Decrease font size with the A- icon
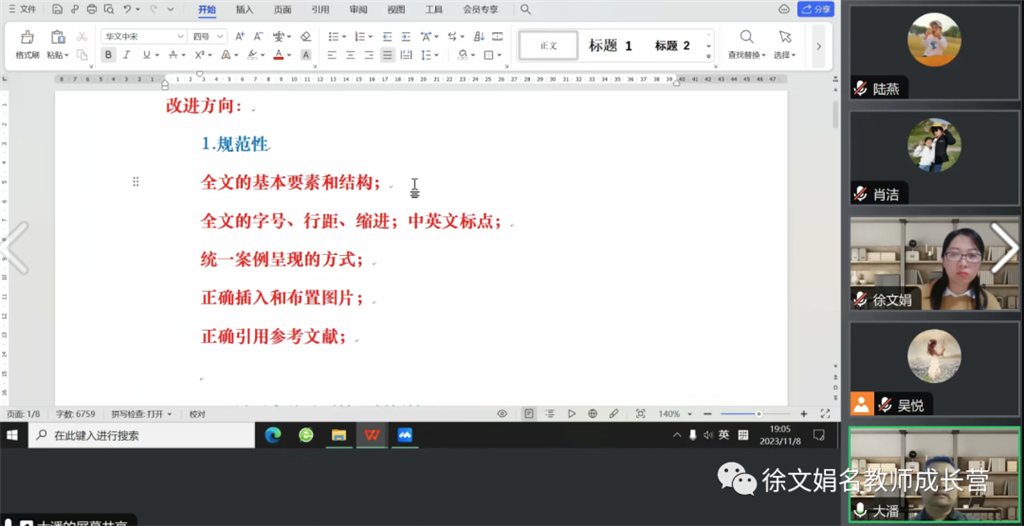Image resolution: width=1024 pixels, height=526 pixels. click(x=258, y=37)
